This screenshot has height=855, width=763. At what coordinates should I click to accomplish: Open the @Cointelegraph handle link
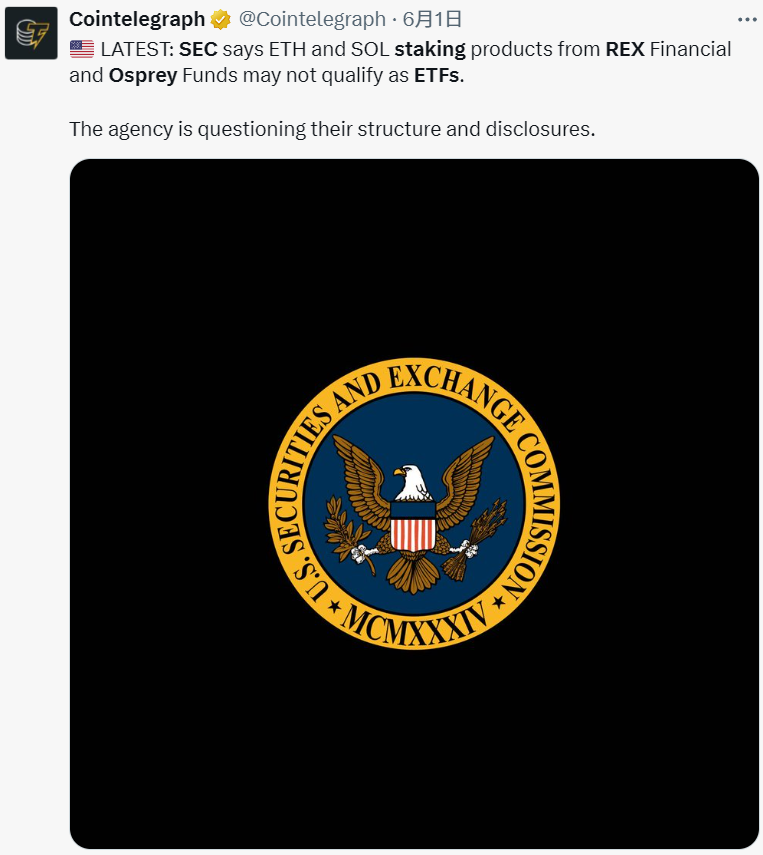coord(311,19)
